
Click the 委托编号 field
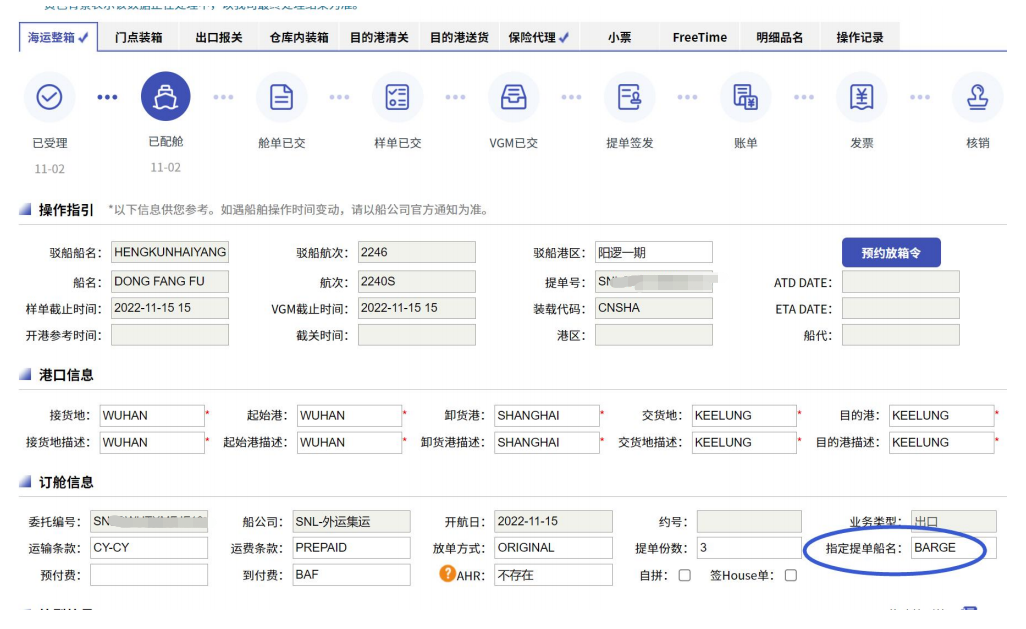[149, 522]
